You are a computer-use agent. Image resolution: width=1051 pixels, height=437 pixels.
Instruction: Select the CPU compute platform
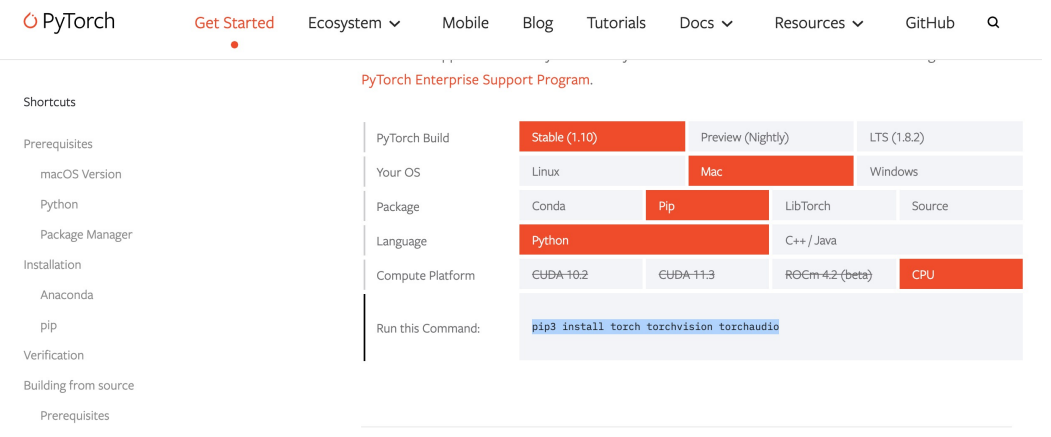pos(961,274)
